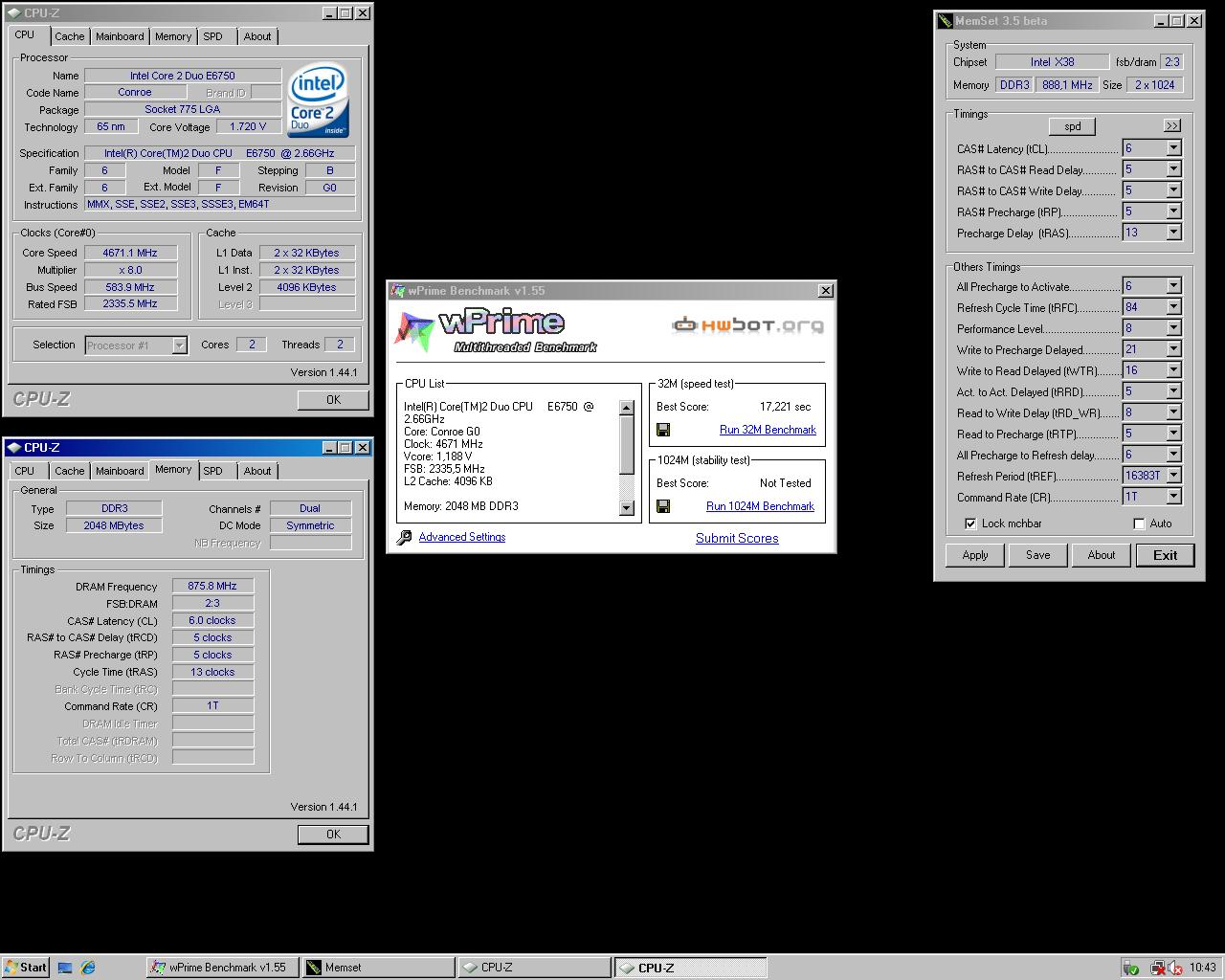Click Run 32M Benchmark link
1225x980 pixels.
pyautogui.click(x=768, y=430)
